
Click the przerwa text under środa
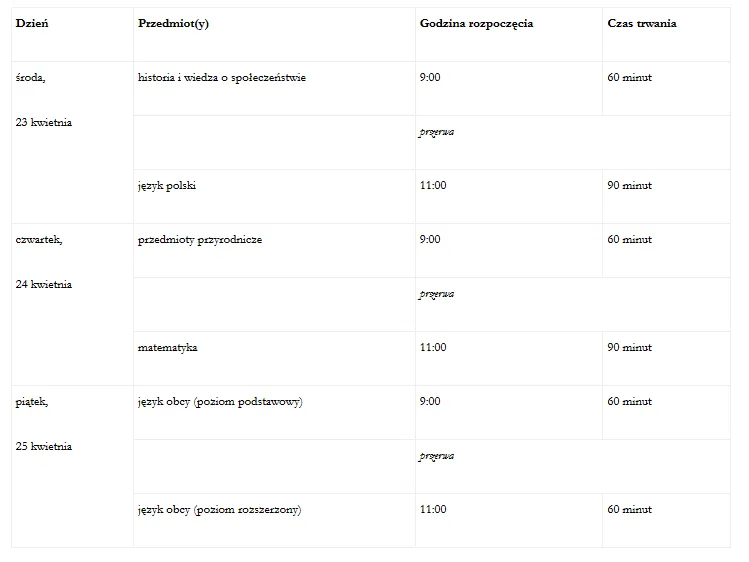pos(437,132)
